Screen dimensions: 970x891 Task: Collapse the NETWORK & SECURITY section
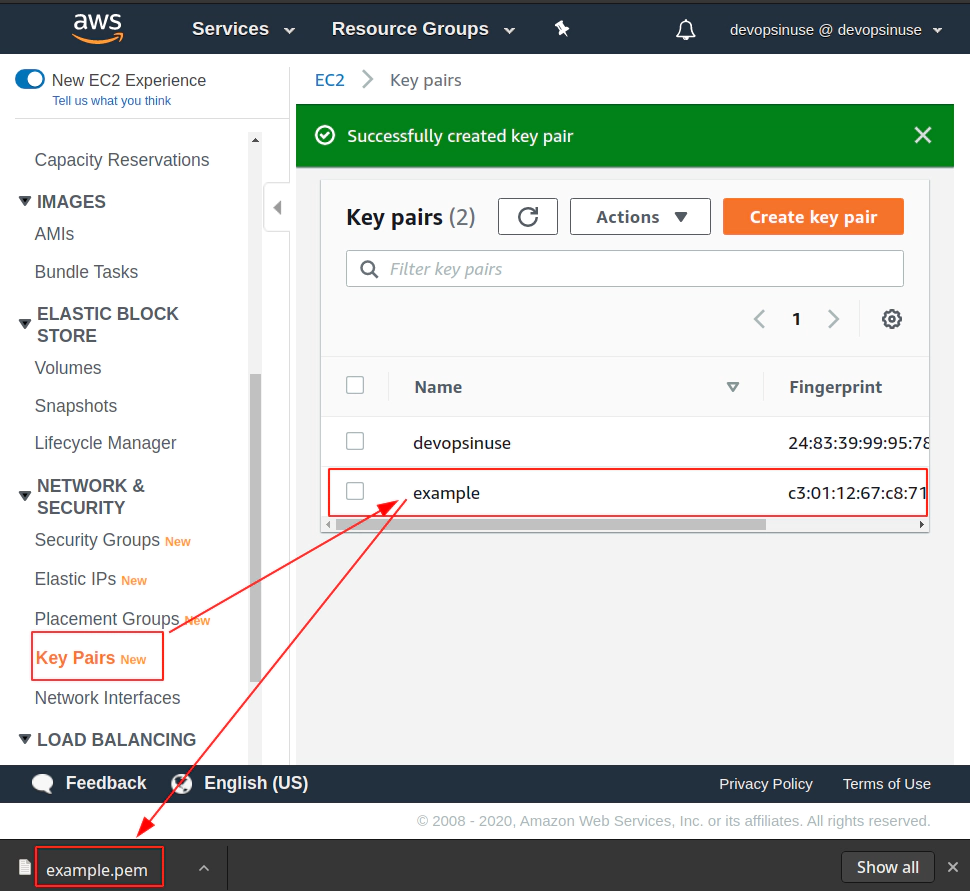(x=25, y=496)
